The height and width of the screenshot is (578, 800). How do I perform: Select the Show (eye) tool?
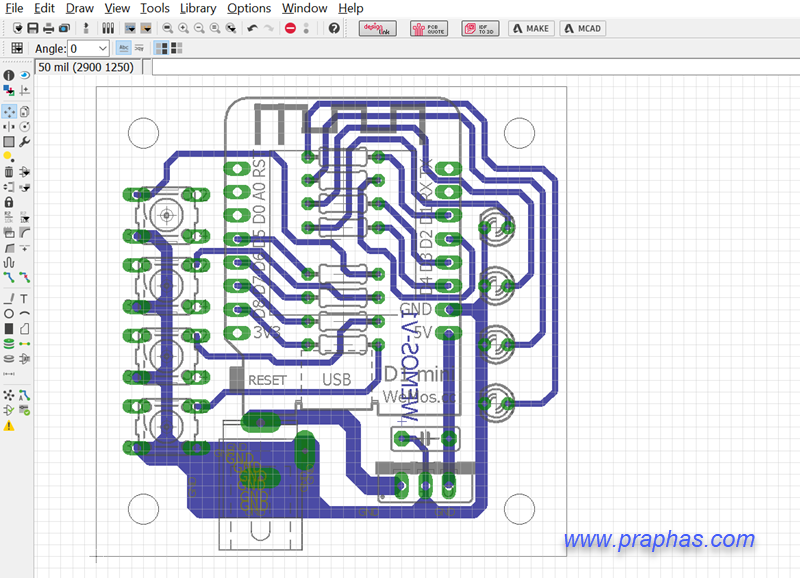pyautogui.click(x=24, y=75)
